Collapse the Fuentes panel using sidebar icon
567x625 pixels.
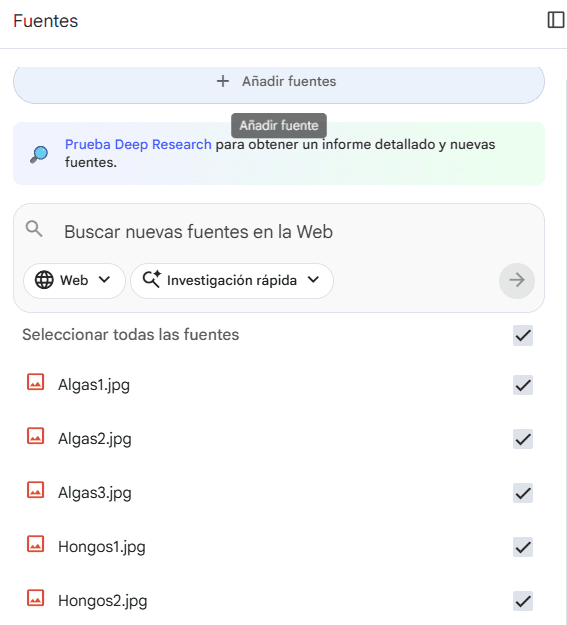pyautogui.click(x=556, y=20)
